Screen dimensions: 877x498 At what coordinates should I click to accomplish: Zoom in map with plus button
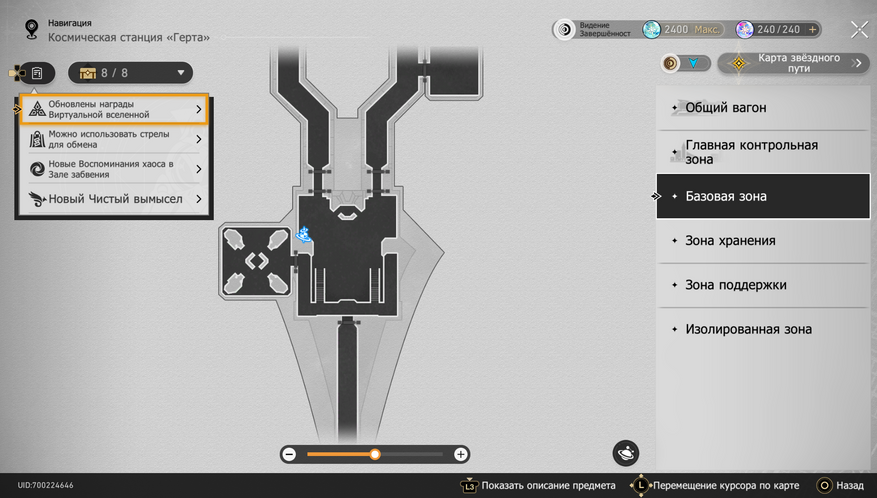[x=460, y=454]
